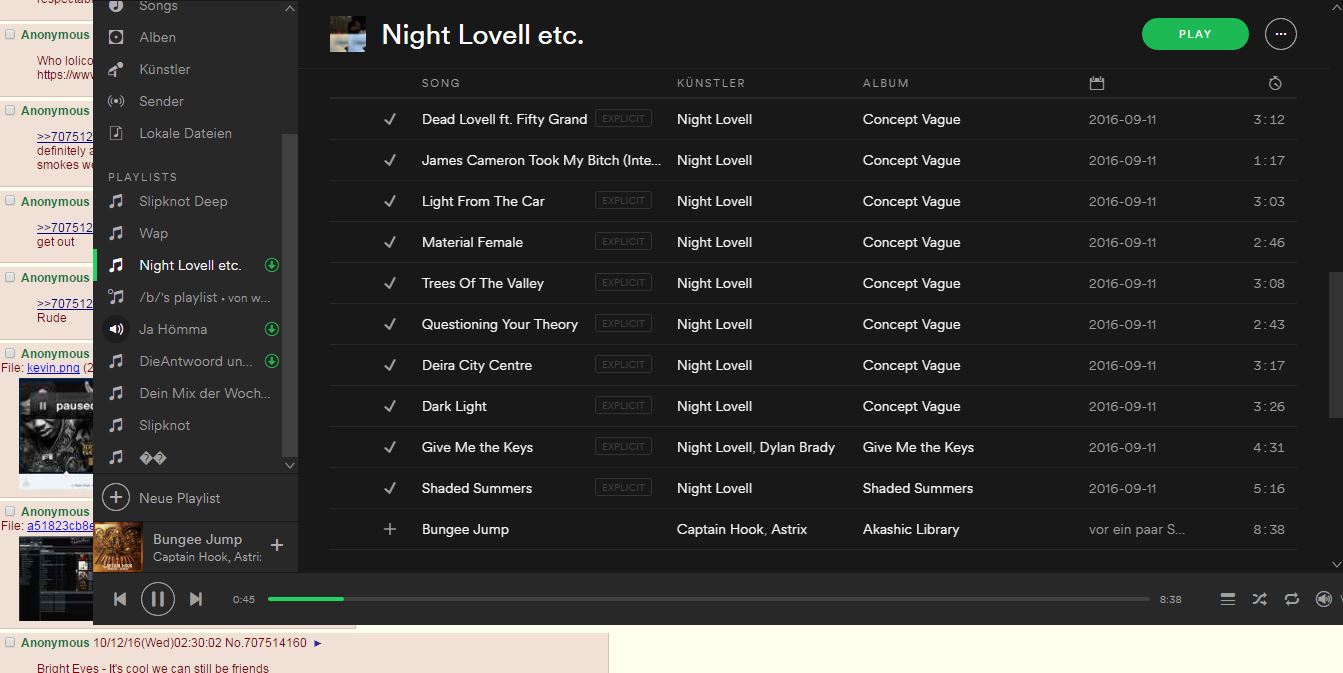Viewport: 1343px width, 673px height.
Task: Click sidebar scroll down arrow
Action: tap(290, 466)
